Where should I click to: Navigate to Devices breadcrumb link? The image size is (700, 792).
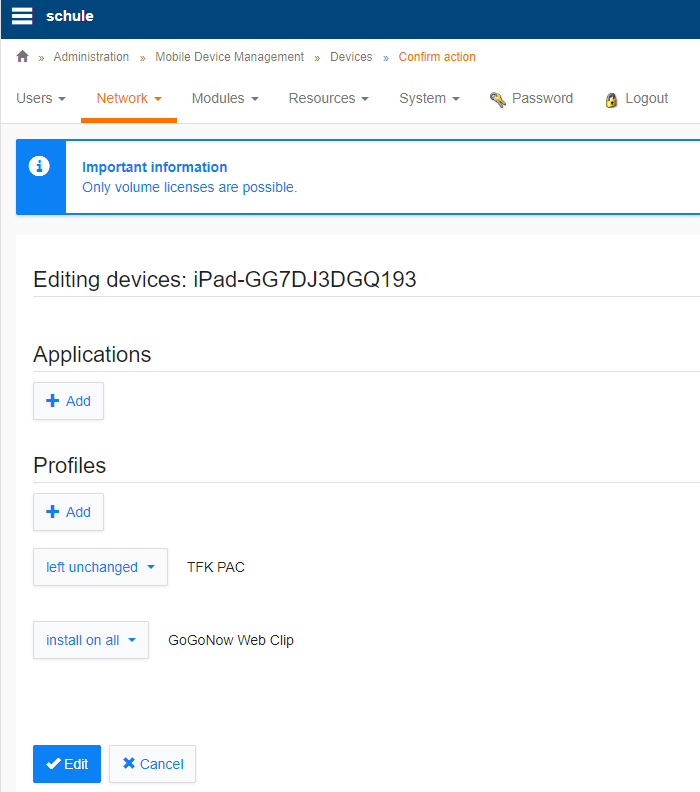click(351, 57)
